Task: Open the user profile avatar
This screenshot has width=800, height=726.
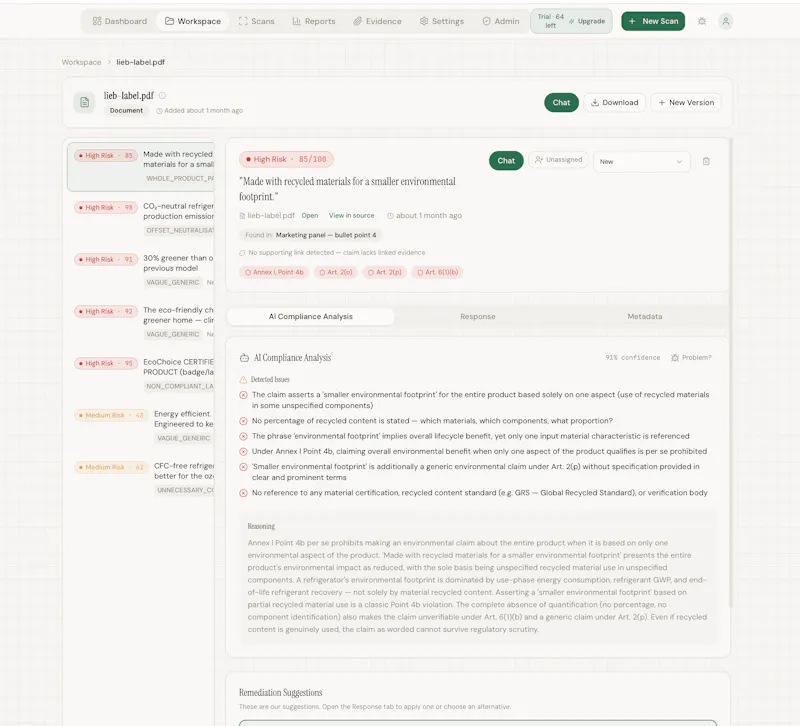Action: pos(726,21)
